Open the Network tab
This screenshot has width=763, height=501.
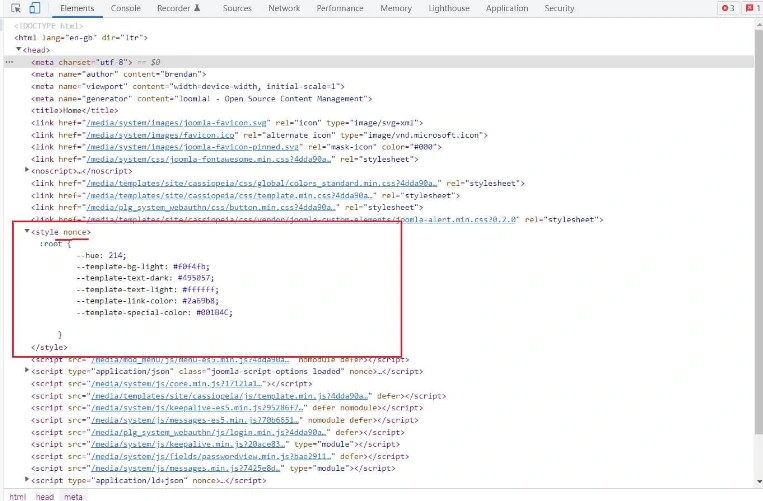pos(284,8)
